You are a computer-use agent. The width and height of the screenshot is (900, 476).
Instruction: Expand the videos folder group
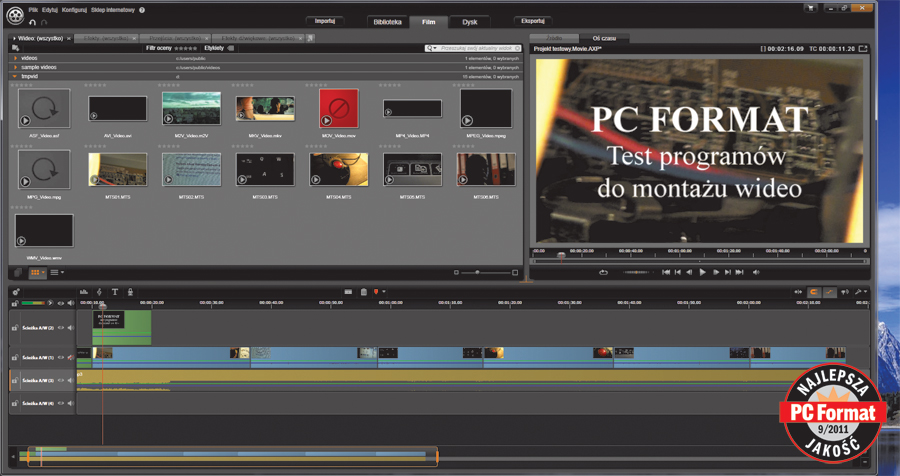pos(15,59)
